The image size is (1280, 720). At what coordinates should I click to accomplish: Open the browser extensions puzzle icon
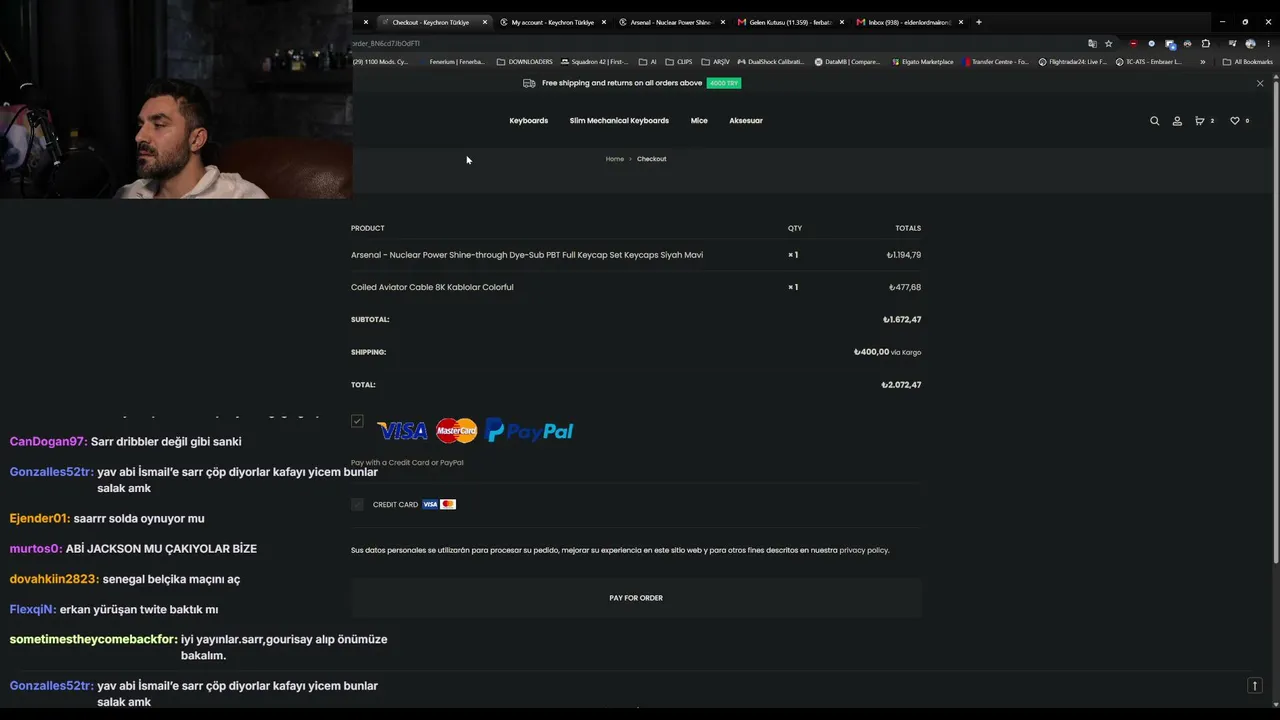point(1205,44)
